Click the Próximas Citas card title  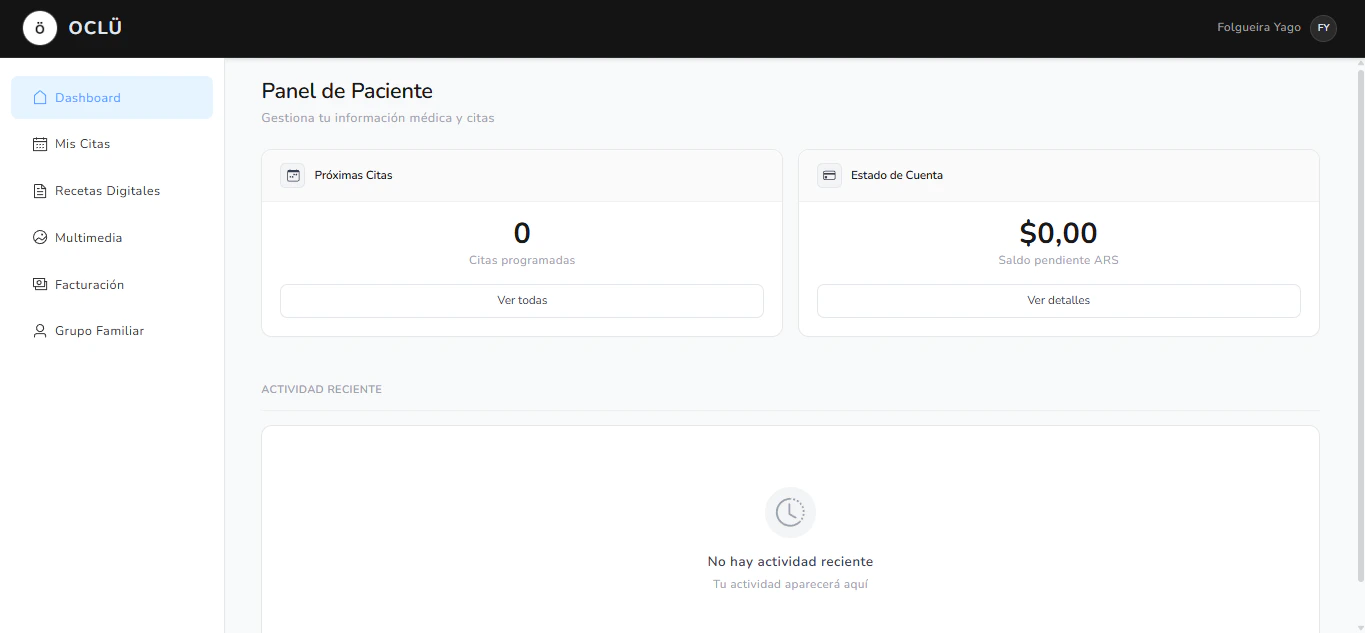pyautogui.click(x=353, y=175)
